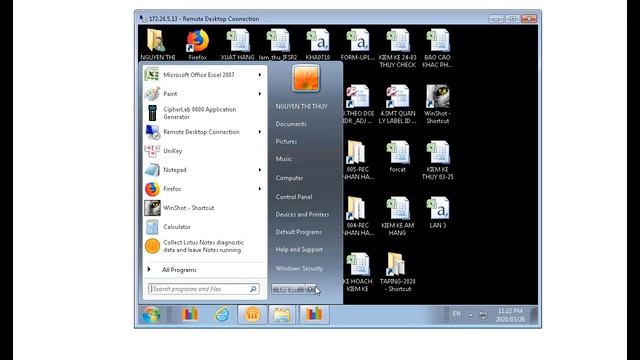Image resolution: width=640 pixels, height=360 pixels.
Task: Open bar-chart app icon beside the Start orb
Action: [x=190, y=315]
